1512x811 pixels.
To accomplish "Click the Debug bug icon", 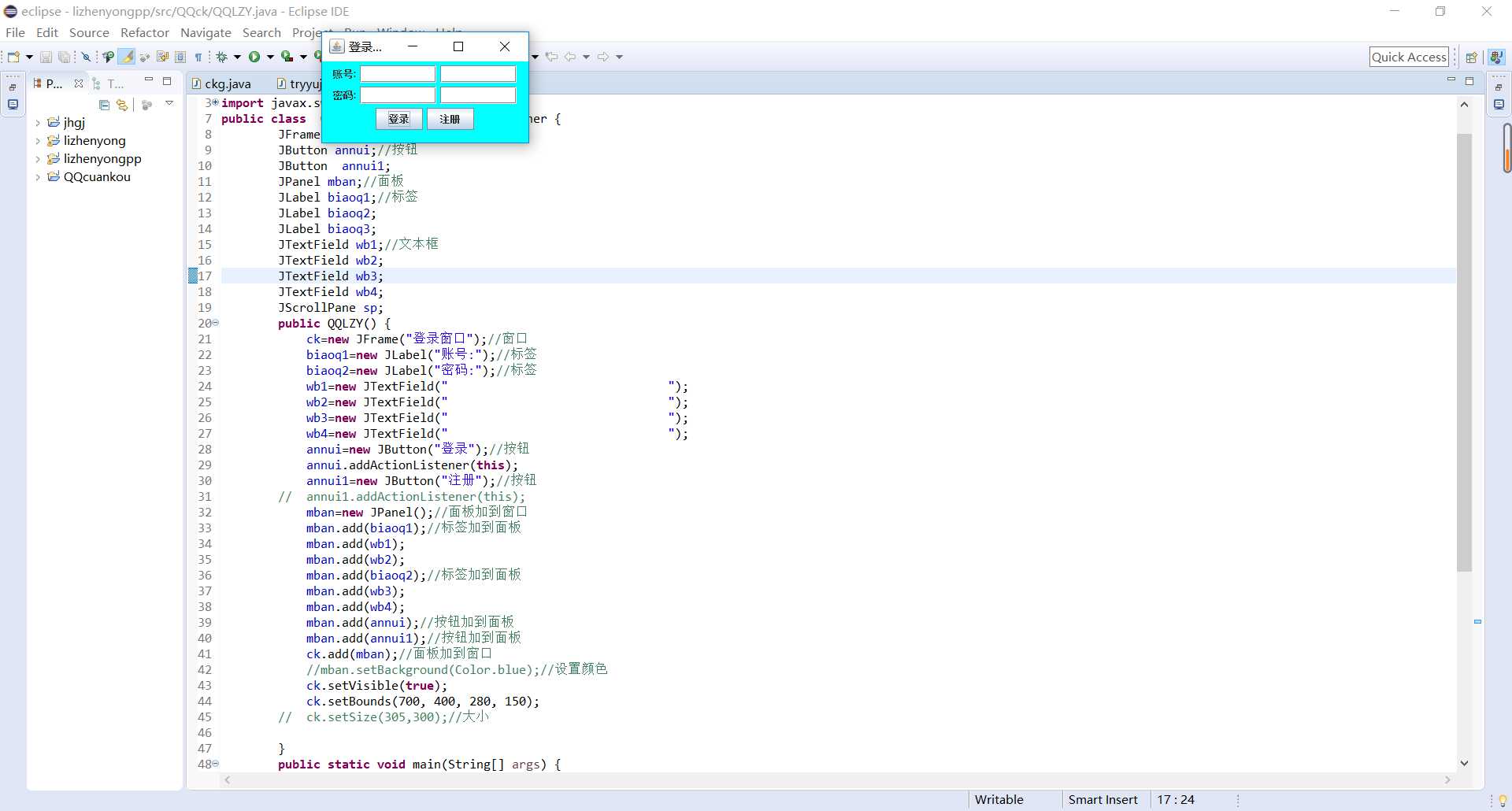I will point(222,57).
